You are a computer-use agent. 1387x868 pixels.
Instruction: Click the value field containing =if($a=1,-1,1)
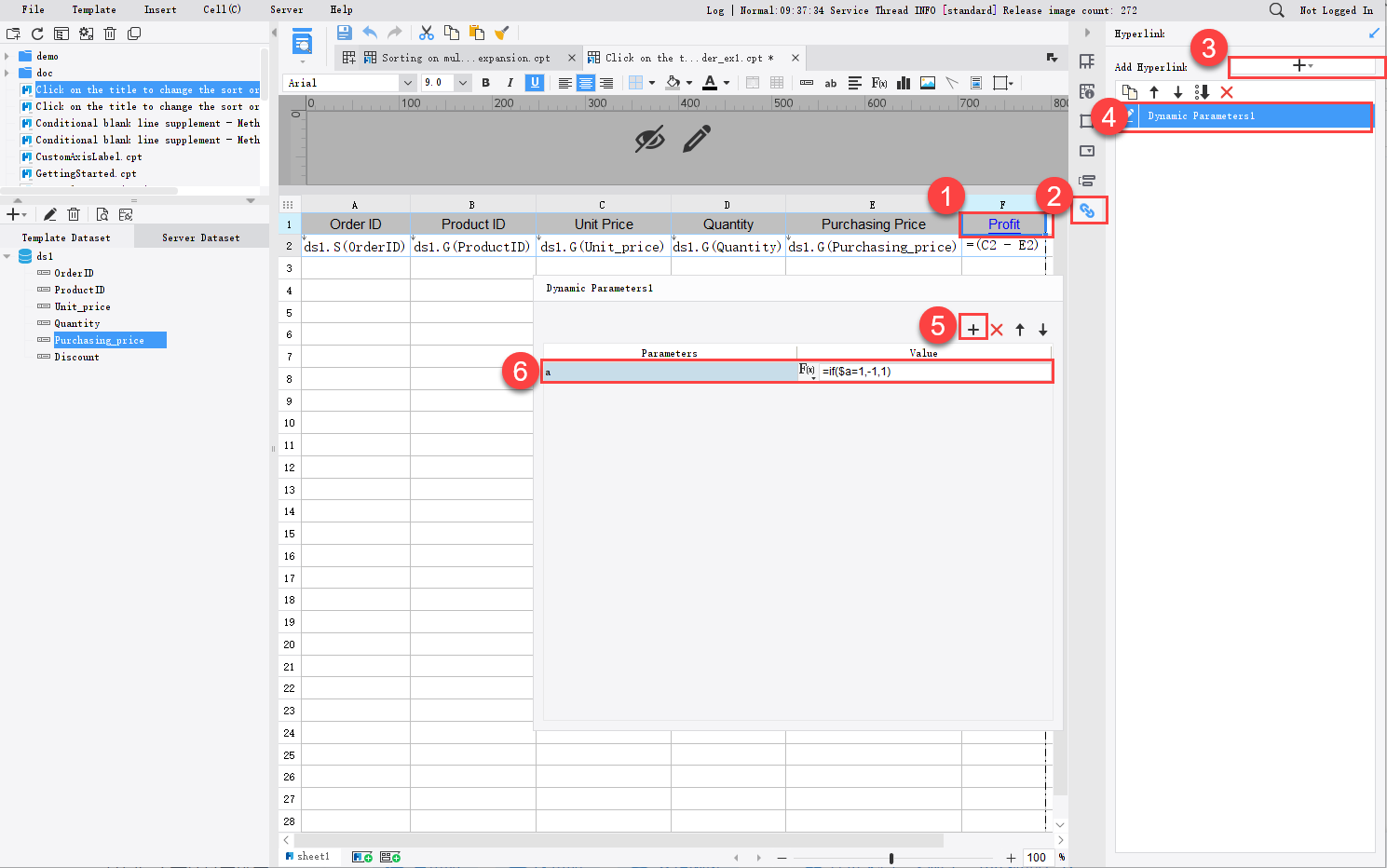click(935, 372)
